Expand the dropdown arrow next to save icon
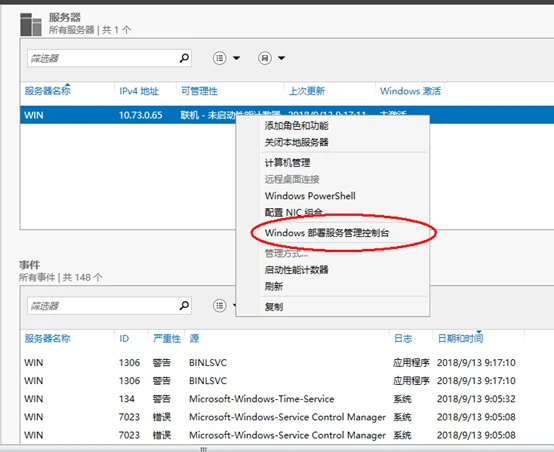The width and height of the screenshot is (554, 452). pos(281,58)
